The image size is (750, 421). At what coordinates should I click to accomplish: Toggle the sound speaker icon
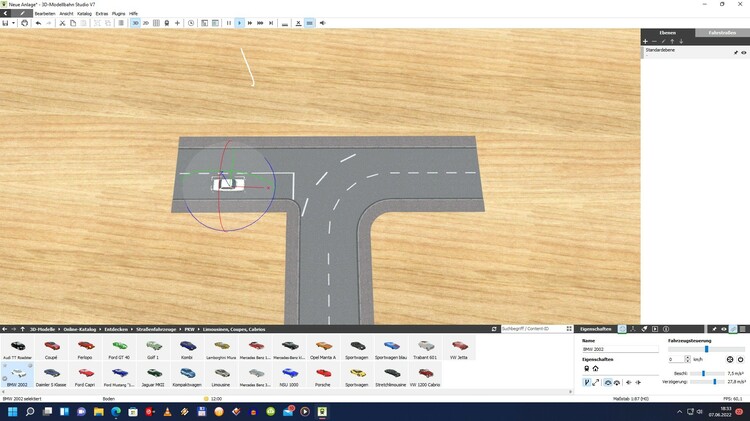(x=322, y=23)
